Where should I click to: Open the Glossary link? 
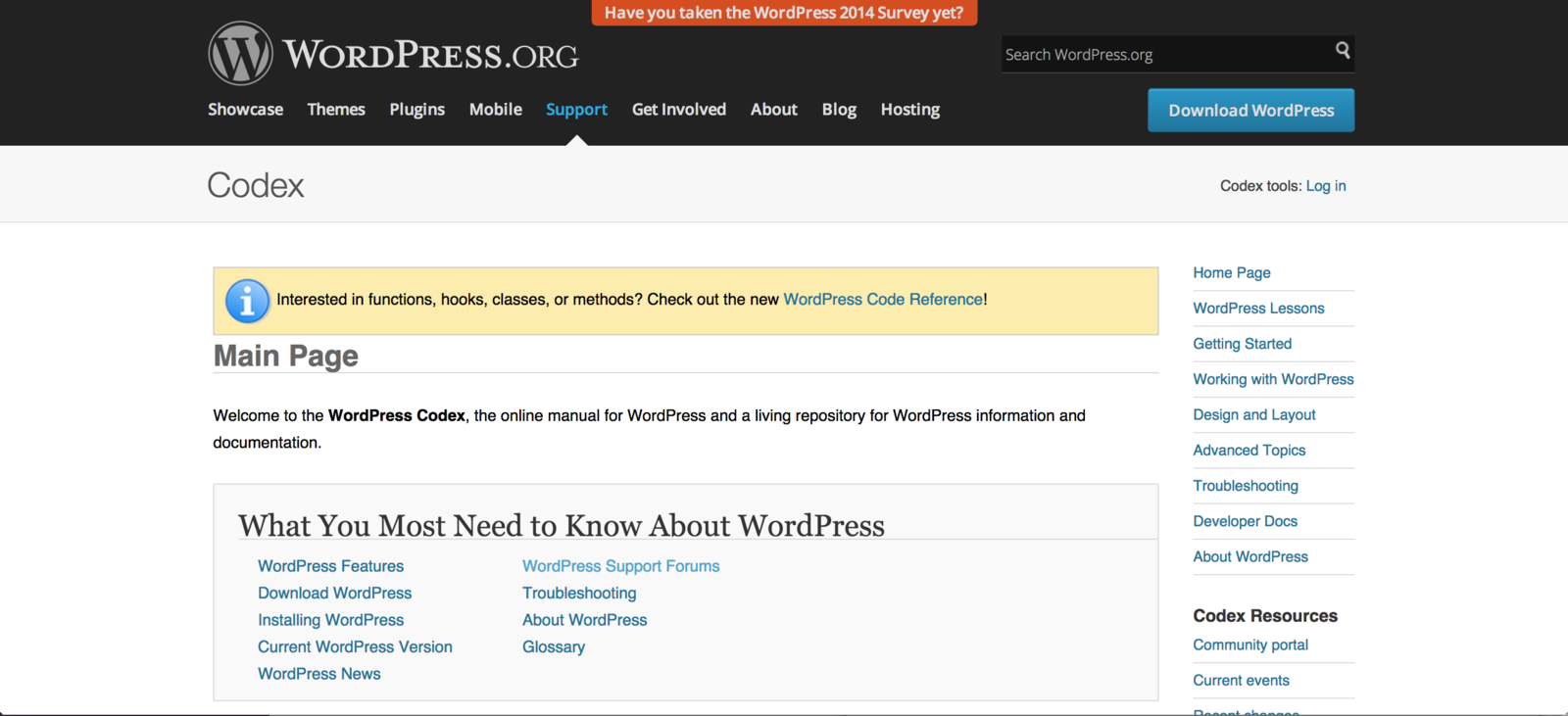click(x=553, y=647)
